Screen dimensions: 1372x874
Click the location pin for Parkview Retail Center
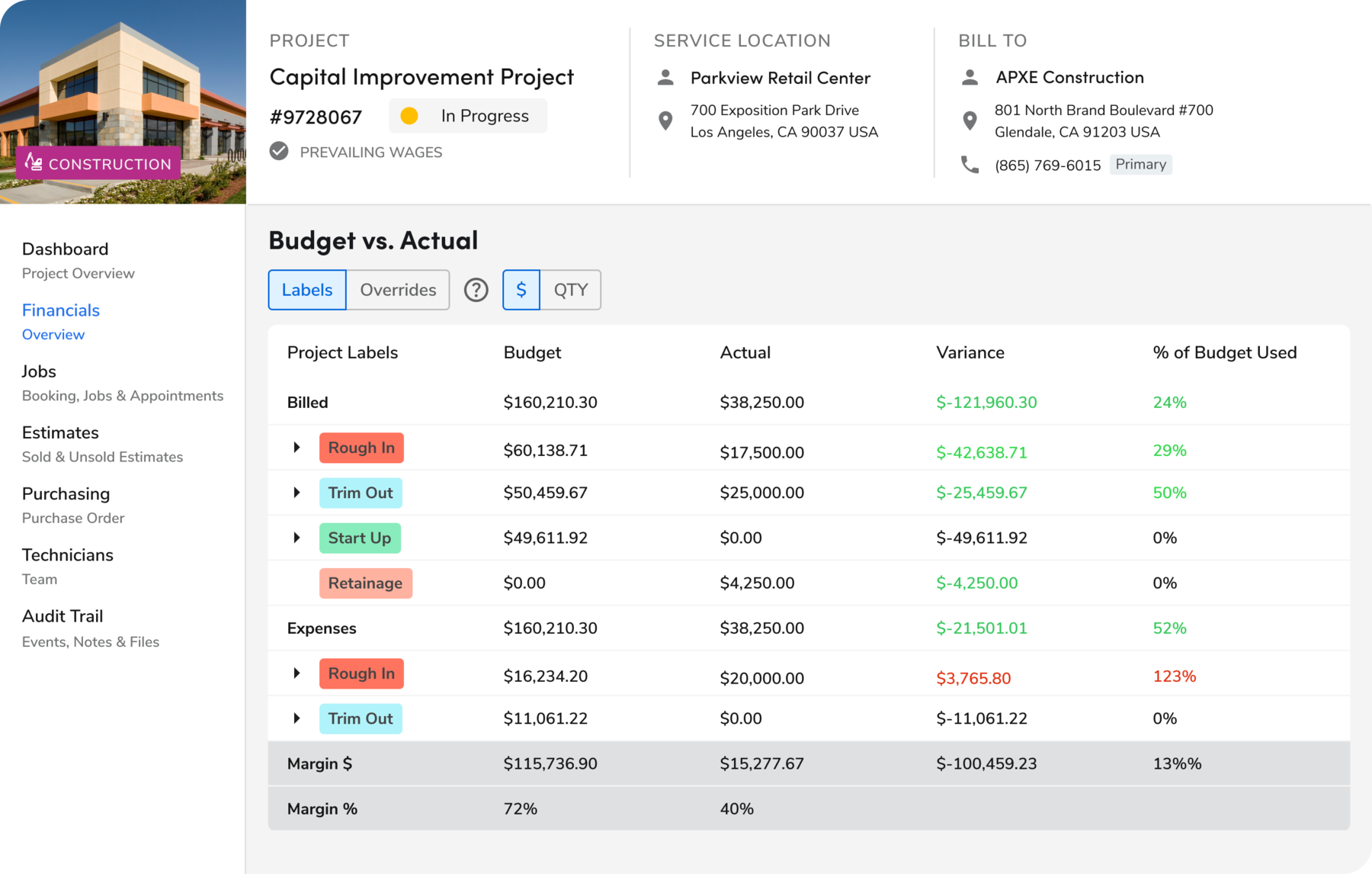coord(665,120)
